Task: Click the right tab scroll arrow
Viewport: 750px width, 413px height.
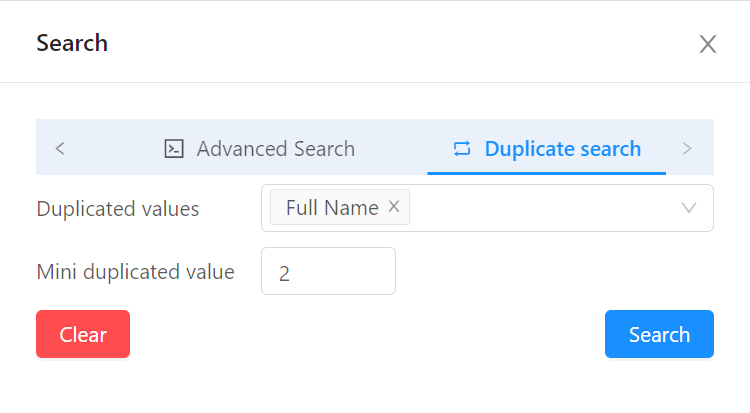Action: pyautogui.click(x=687, y=148)
